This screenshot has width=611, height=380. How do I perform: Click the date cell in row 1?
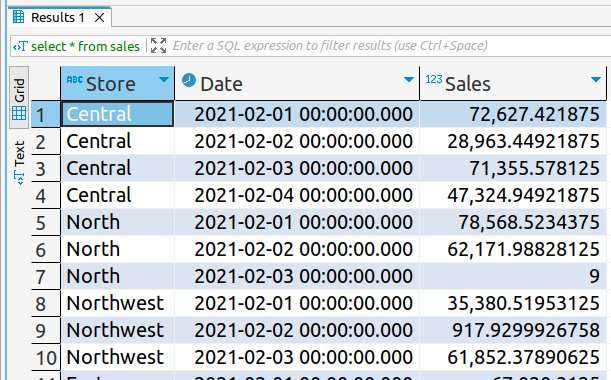pyautogui.click(x=297, y=114)
